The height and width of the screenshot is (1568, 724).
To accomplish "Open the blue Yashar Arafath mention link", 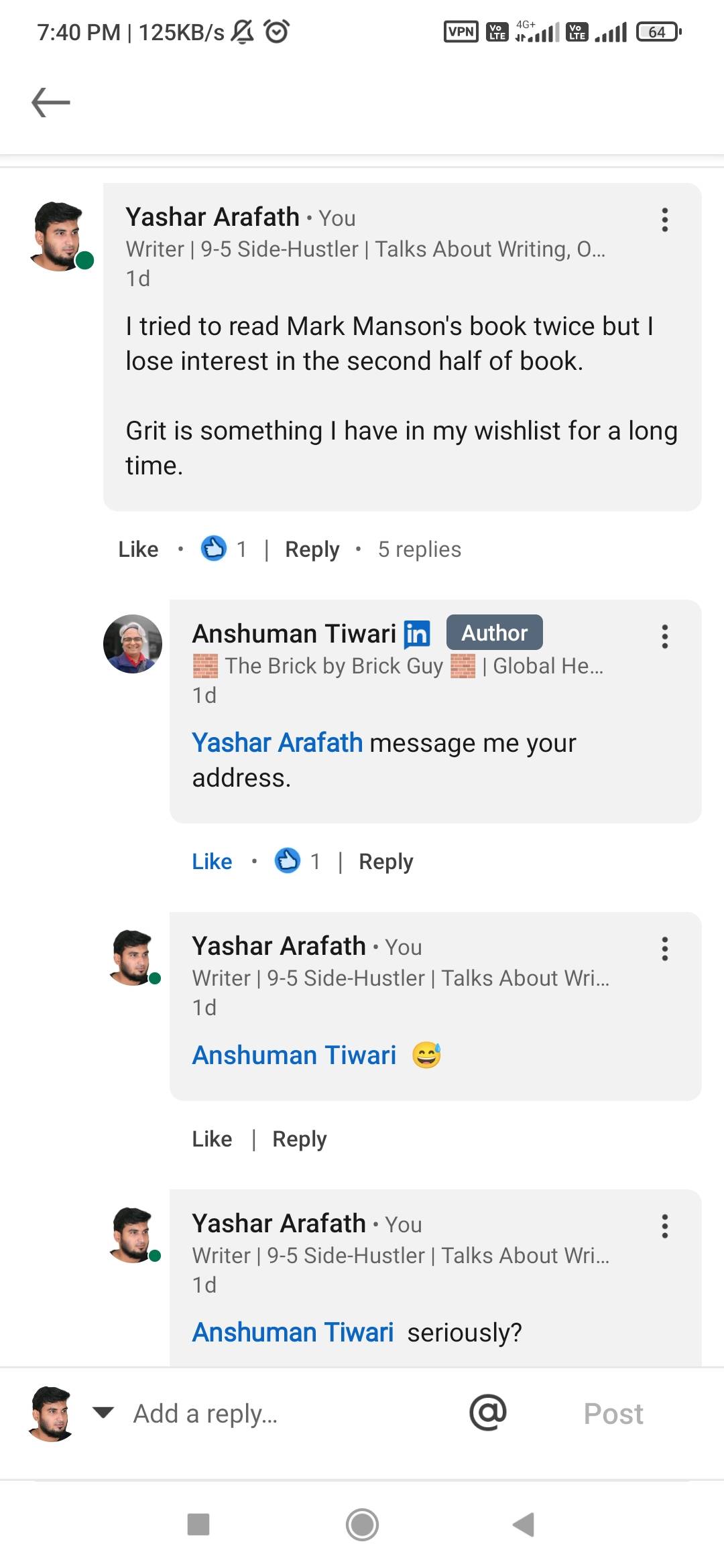I will (277, 743).
